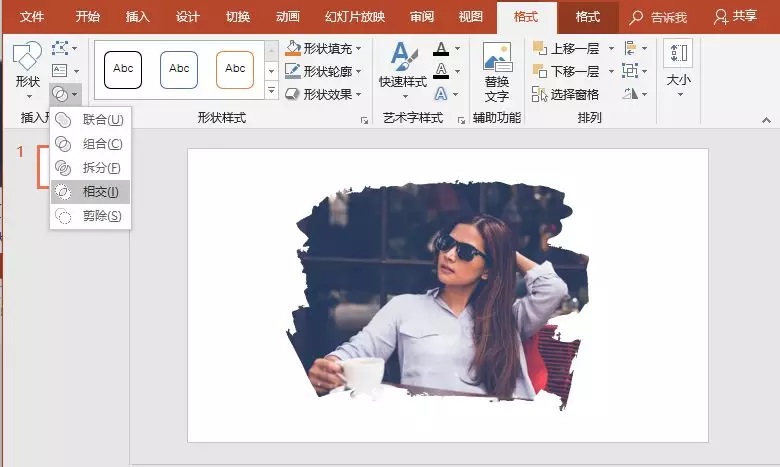Open the 幻灯片放映 slideshow tab

point(355,17)
